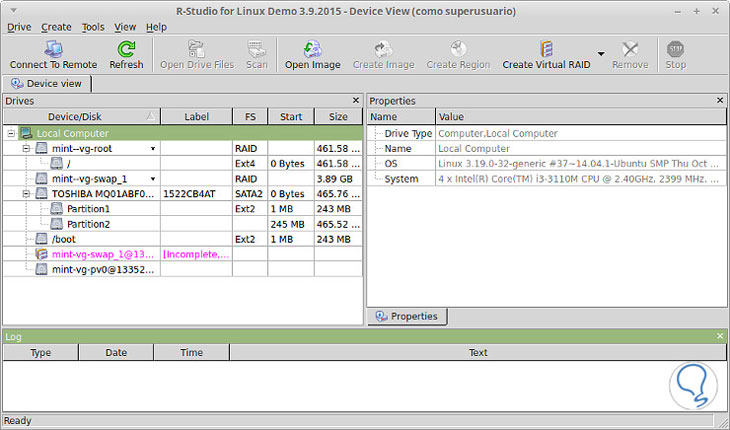Open the Create Virtual RAID dropdown arrow

click(601, 54)
